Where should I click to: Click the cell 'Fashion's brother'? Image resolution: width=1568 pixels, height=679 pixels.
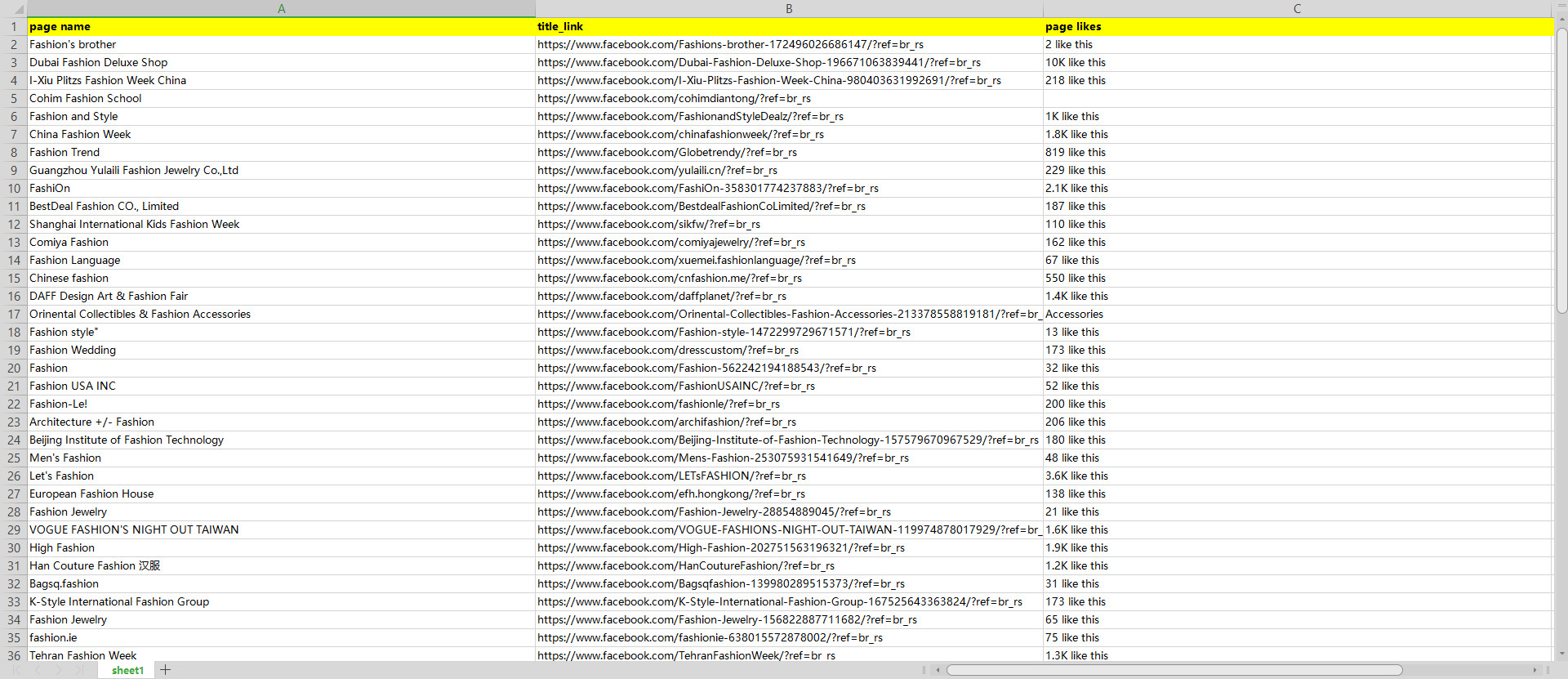click(x=281, y=45)
